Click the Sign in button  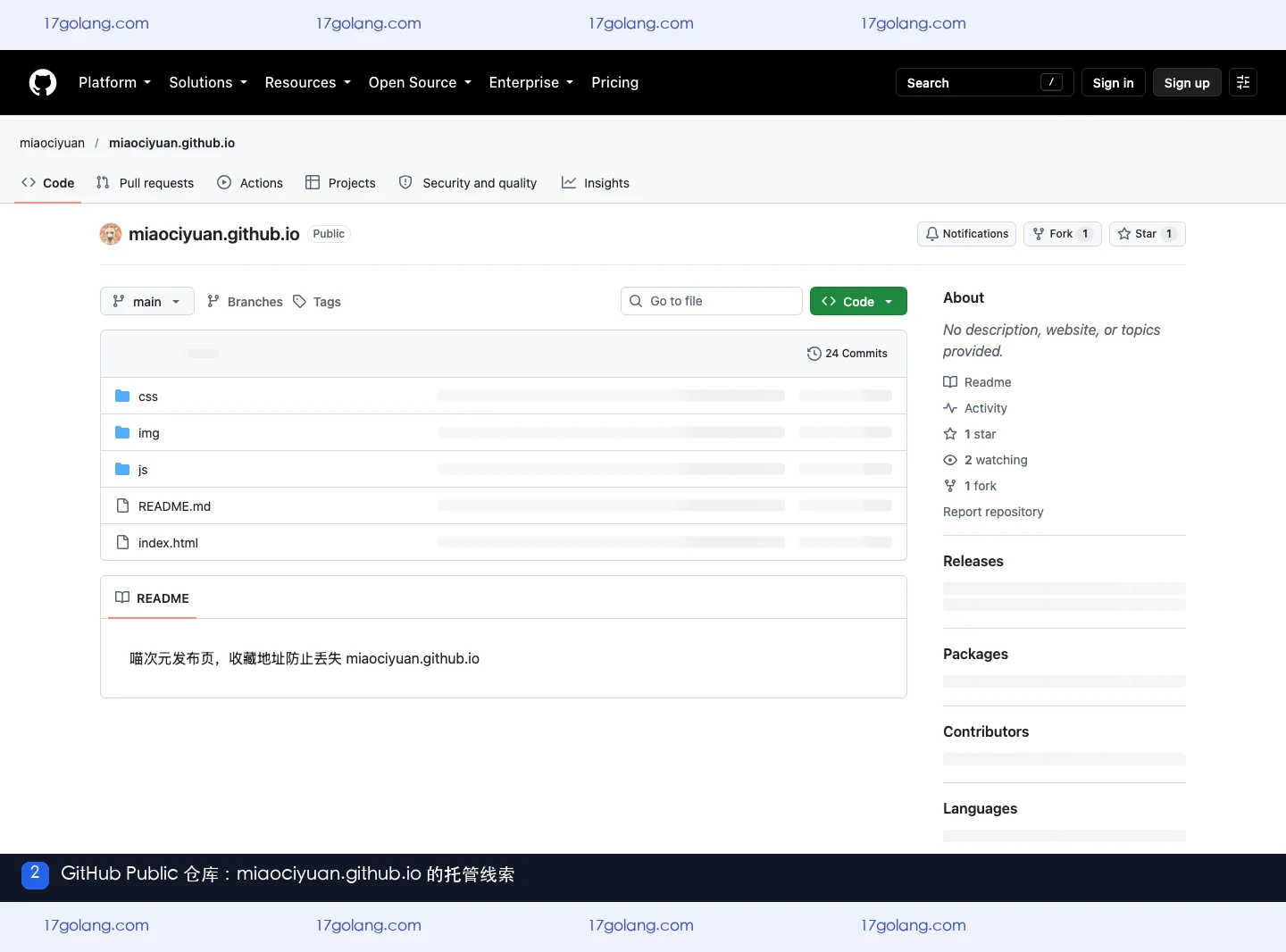click(1114, 82)
